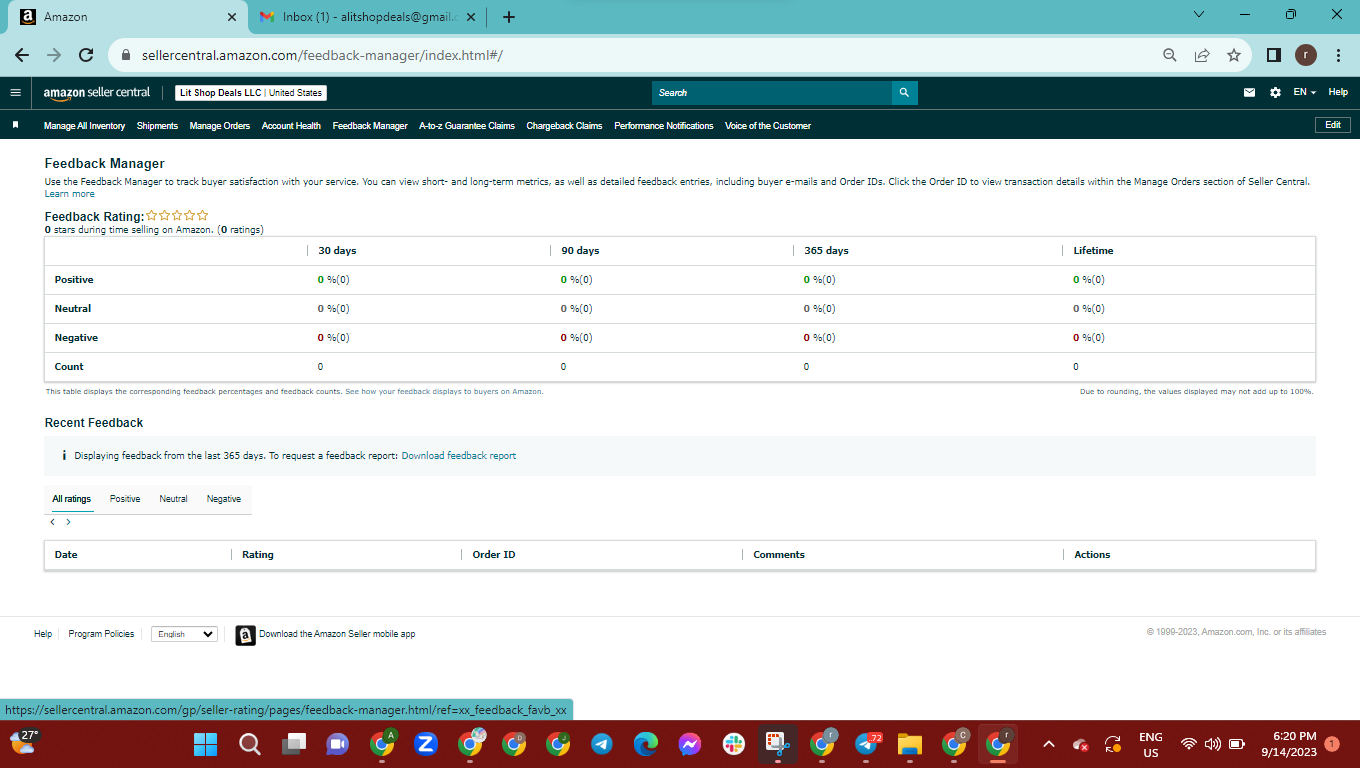Launch Microsoft Edge from the taskbar

645,744
